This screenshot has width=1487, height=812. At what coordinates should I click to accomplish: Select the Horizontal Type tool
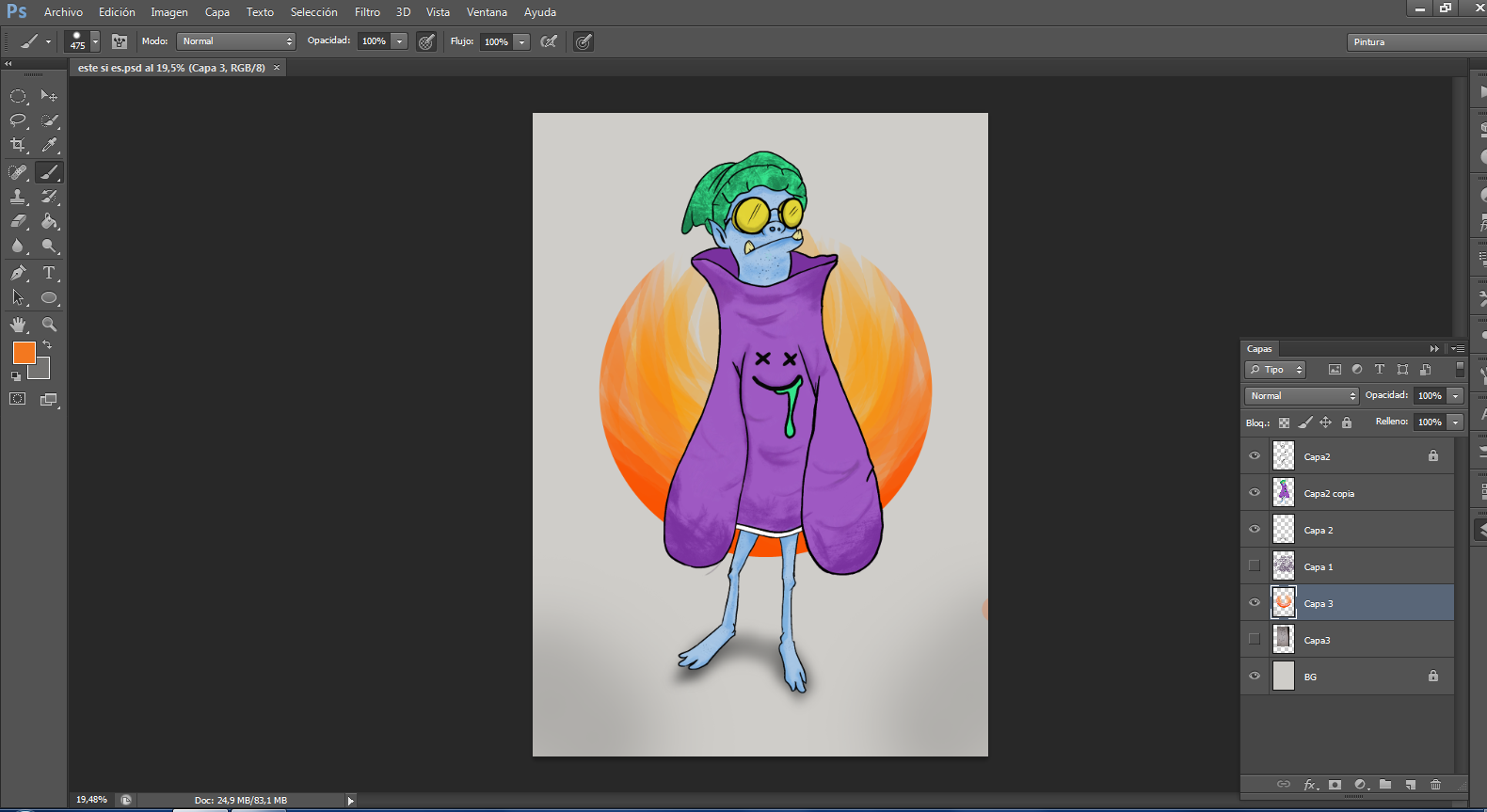[x=49, y=273]
